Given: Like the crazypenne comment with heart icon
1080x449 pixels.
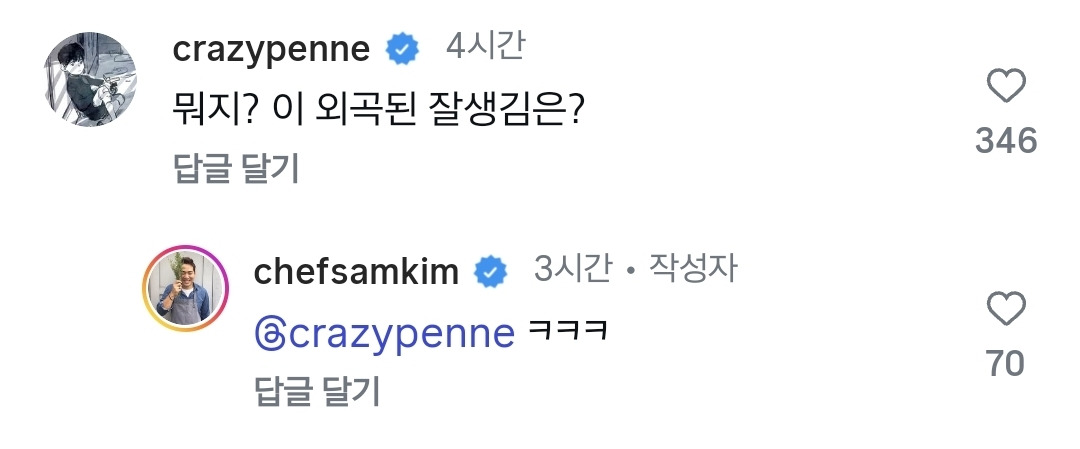Looking at the screenshot, I should click(x=1006, y=89).
